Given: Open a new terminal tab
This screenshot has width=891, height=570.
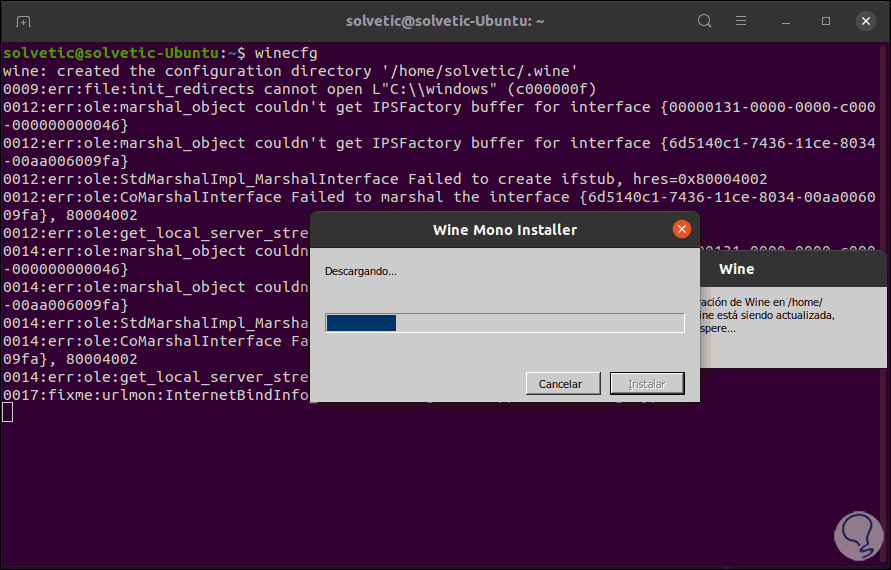Looking at the screenshot, I should tap(23, 22).
